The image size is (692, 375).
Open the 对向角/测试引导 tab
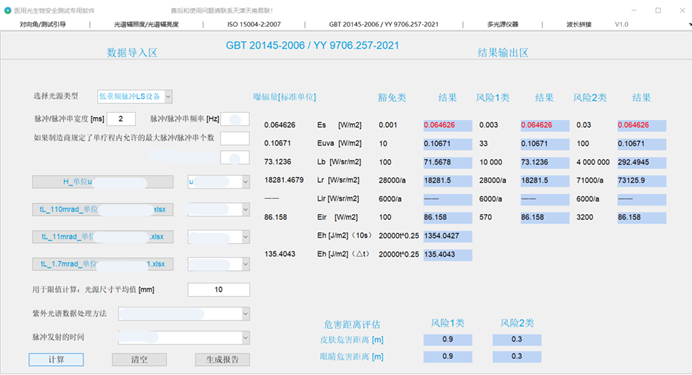click(x=43, y=24)
